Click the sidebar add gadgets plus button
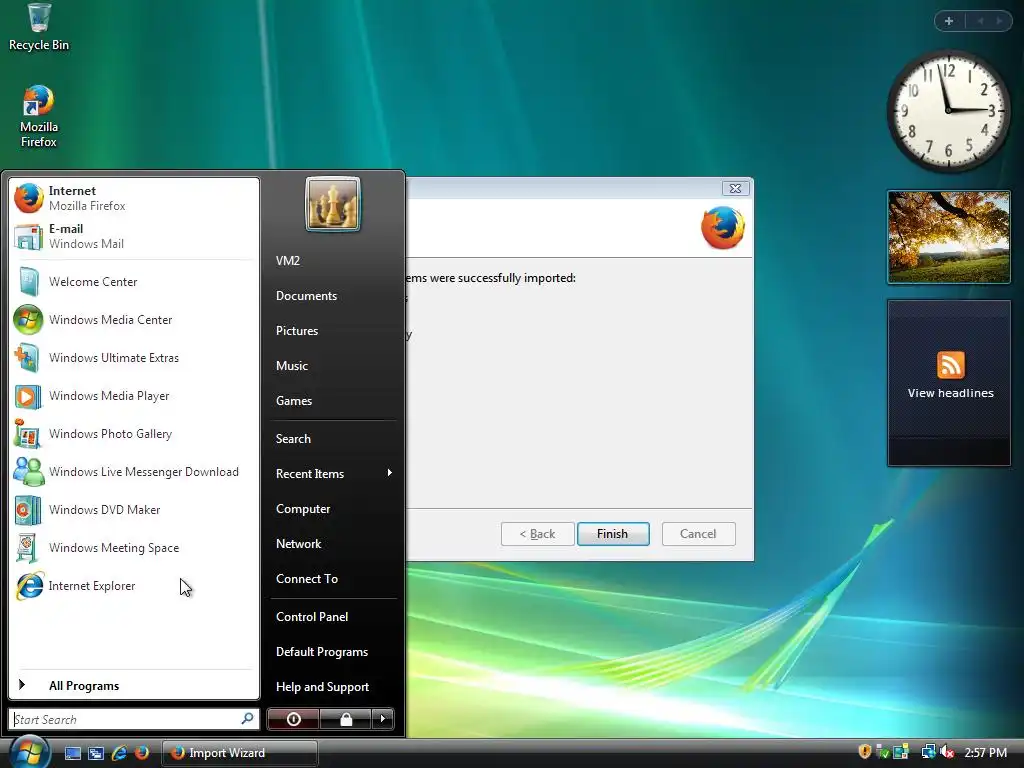The width and height of the screenshot is (1024, 768). (x=949, y=21)
